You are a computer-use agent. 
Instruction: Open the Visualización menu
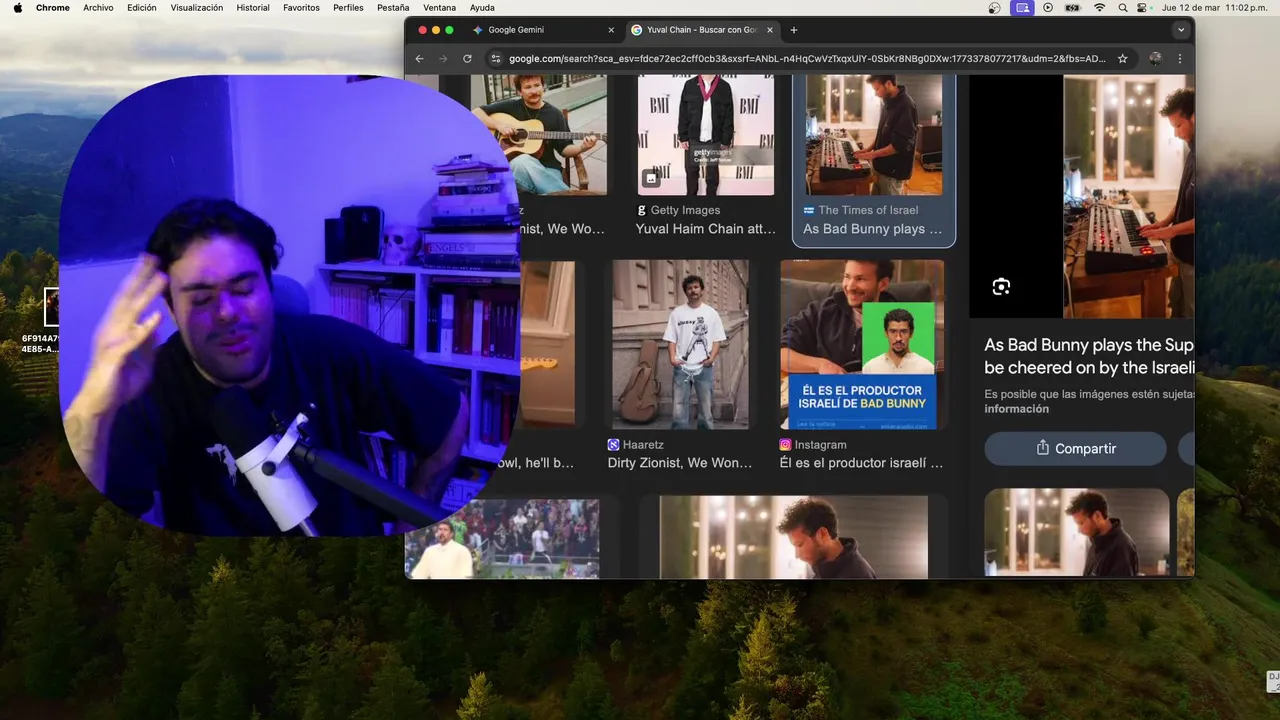point(197,8)
